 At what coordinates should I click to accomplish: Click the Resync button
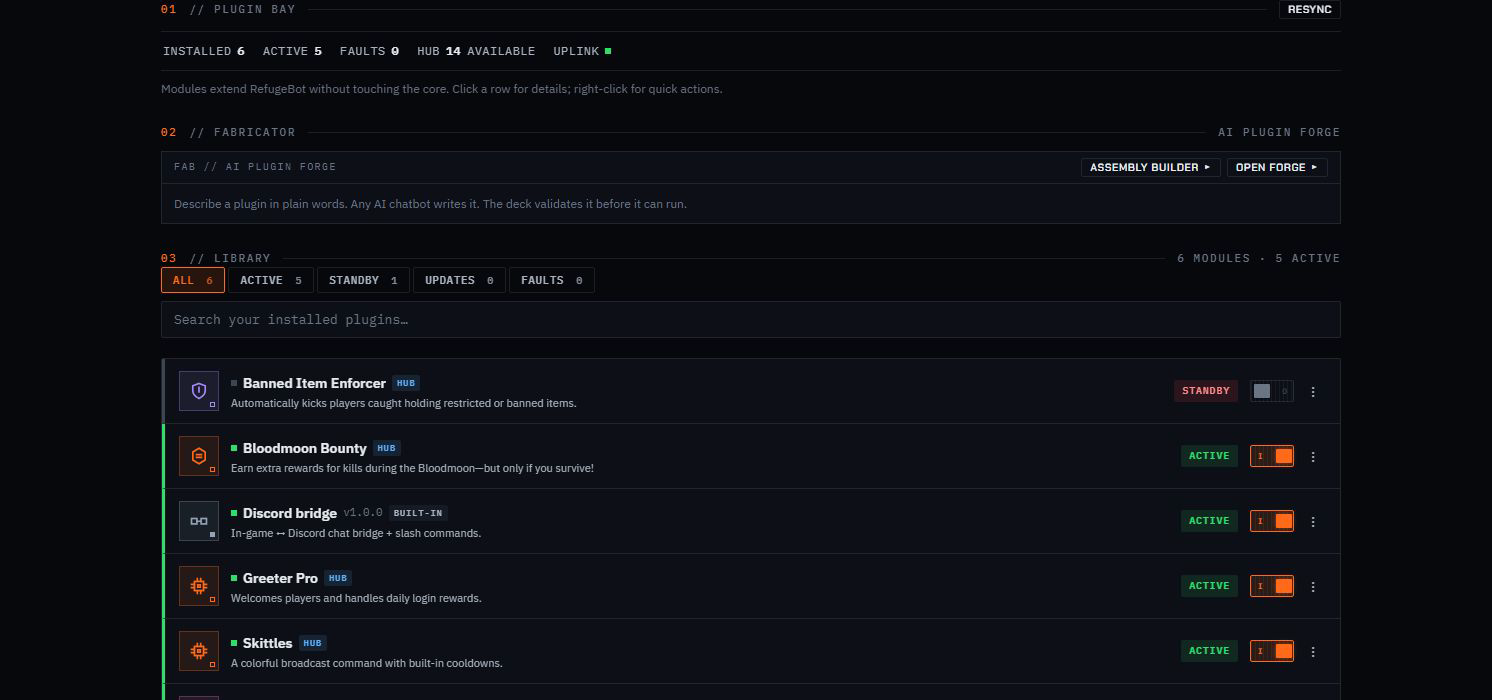(x=1309, y=9)
